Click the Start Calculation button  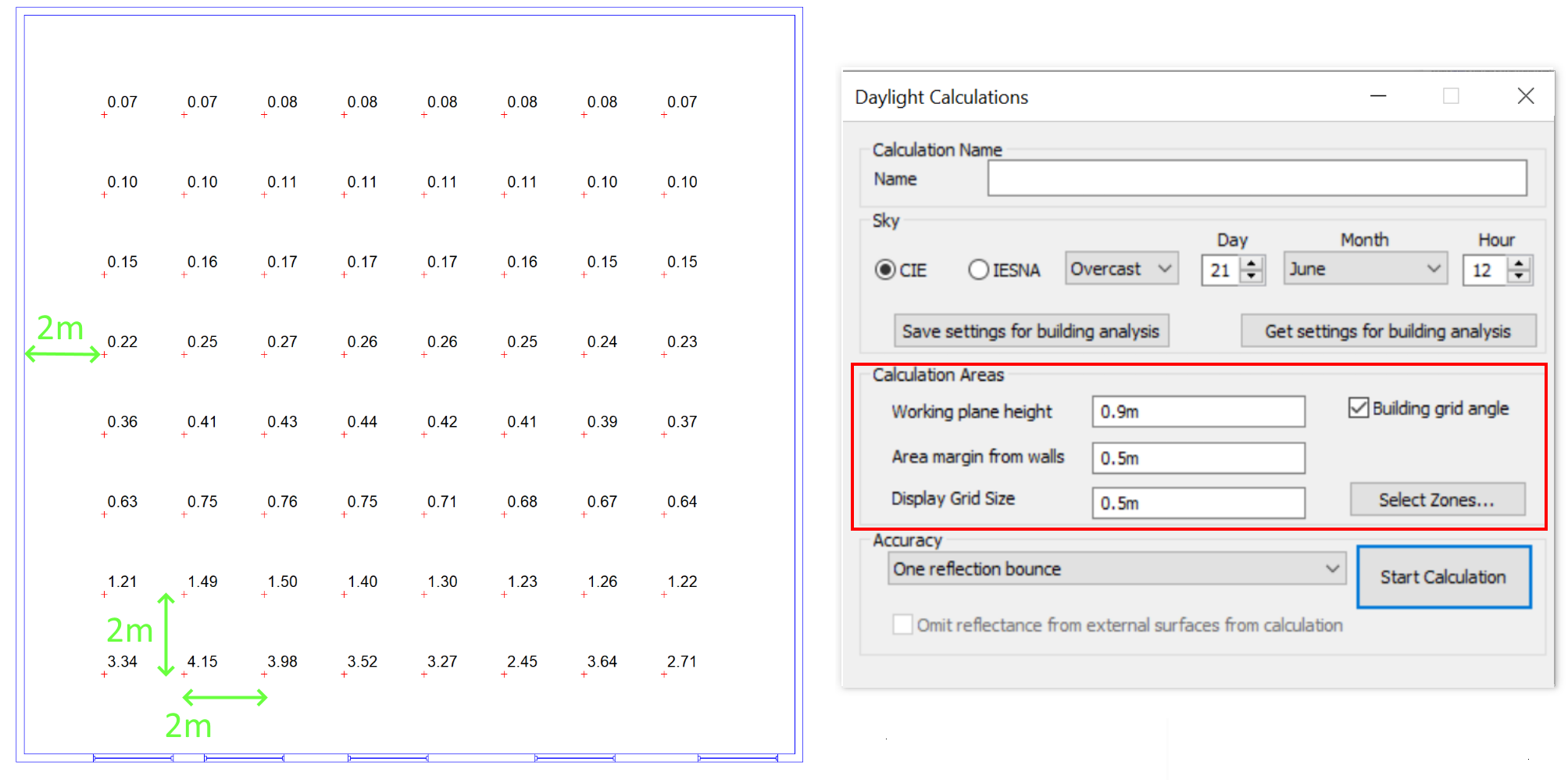point(1444,577)
